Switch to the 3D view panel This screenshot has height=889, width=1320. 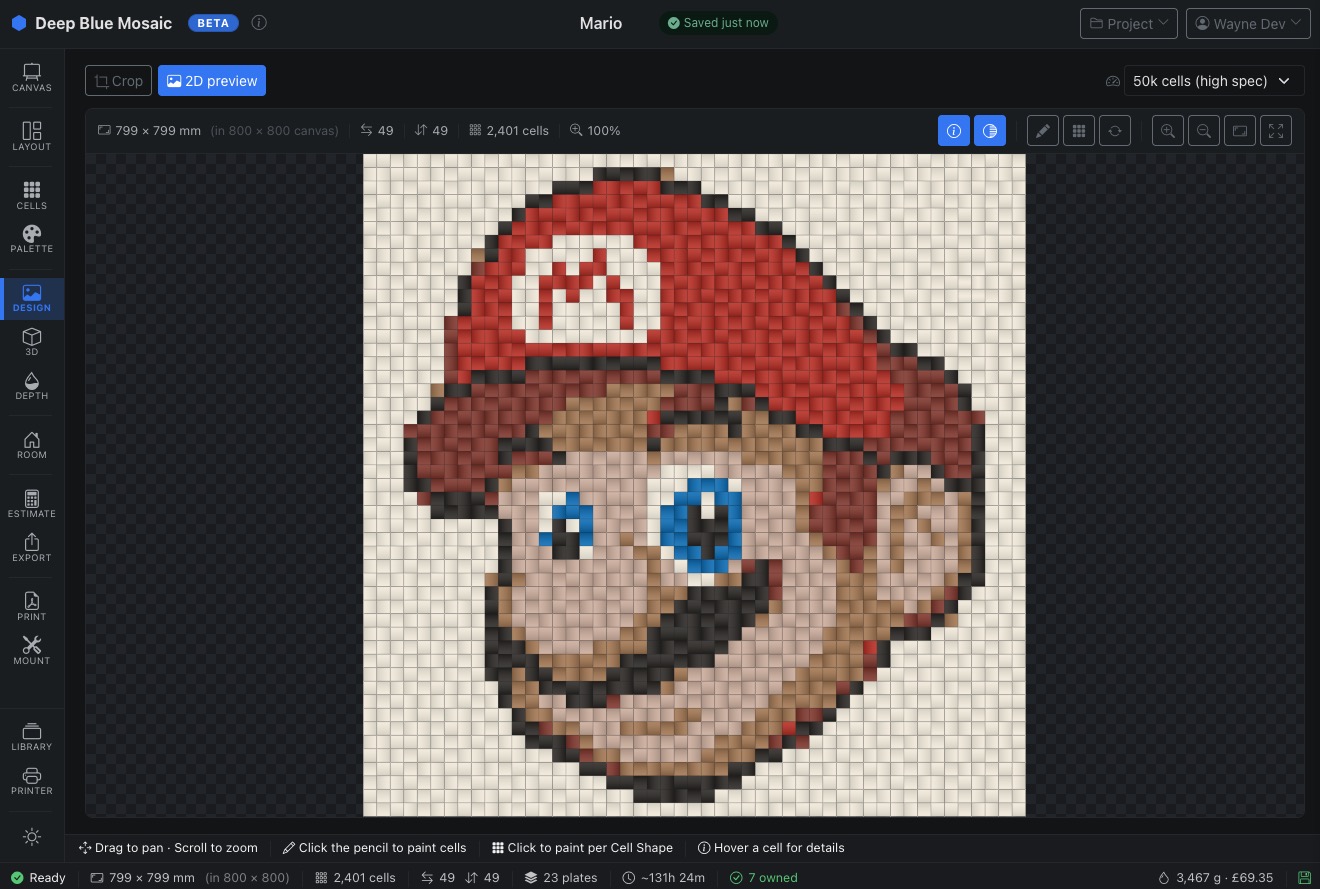pyautogui.click(x=32, y=342)
